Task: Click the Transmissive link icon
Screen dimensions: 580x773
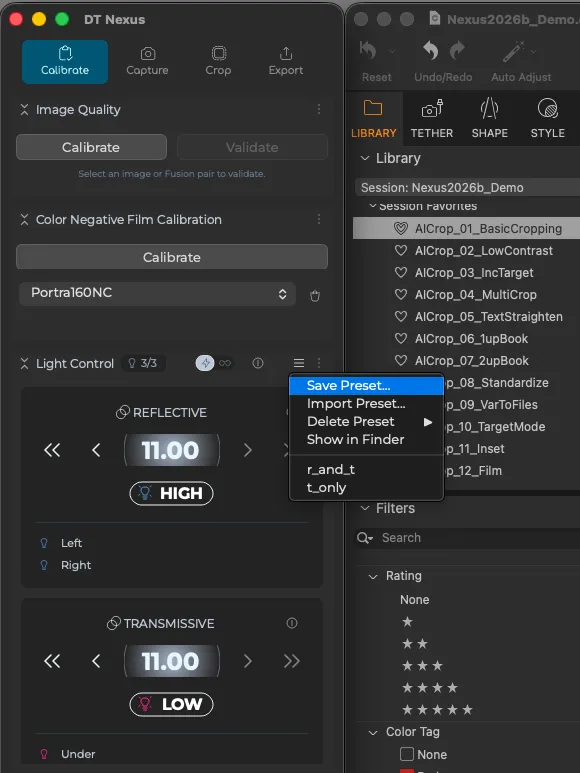Action: (x=113, y=623)
